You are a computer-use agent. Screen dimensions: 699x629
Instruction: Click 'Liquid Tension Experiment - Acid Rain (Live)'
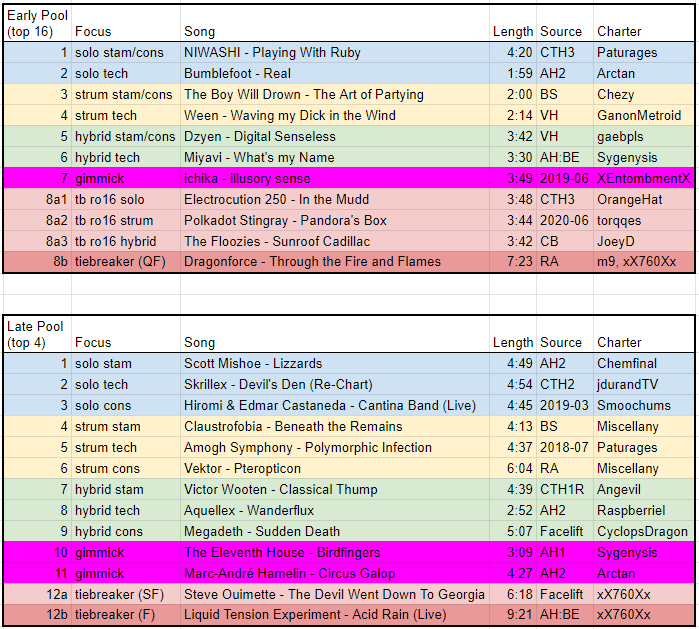[x=335, y=615]
